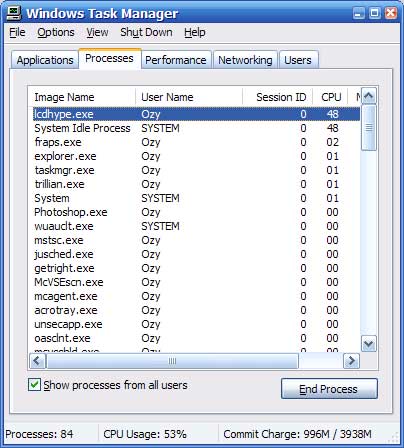This screenshot has width=404, height=448.
Task: Click the vertical scrollbar down arrow
Action: (369, 343)
